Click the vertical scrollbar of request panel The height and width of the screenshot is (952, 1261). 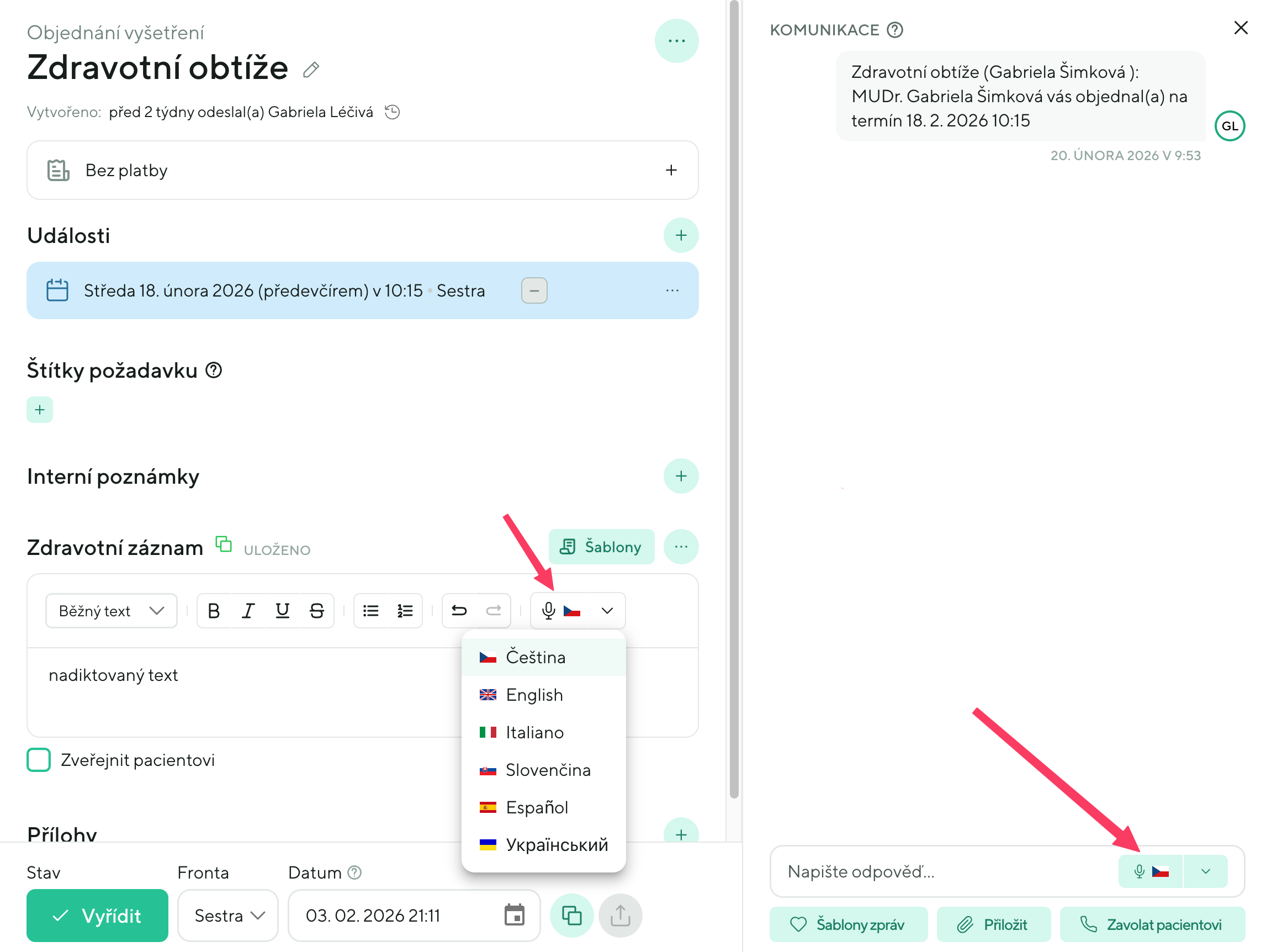click(734, 399)
